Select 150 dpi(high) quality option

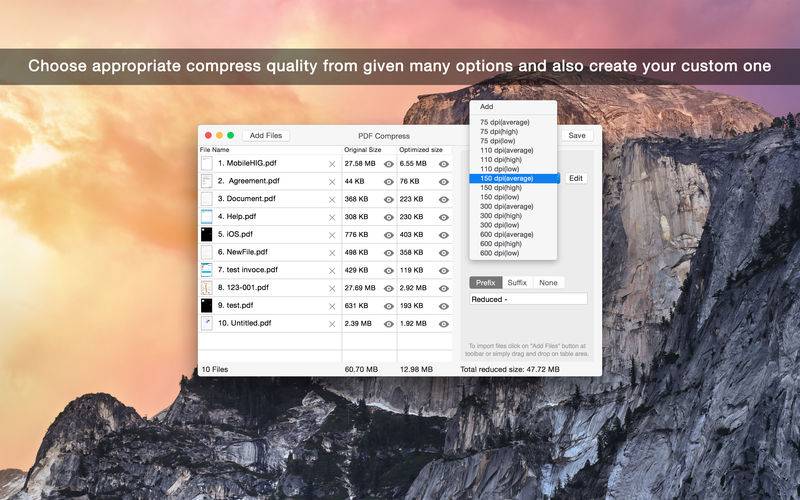coord(513,188)
